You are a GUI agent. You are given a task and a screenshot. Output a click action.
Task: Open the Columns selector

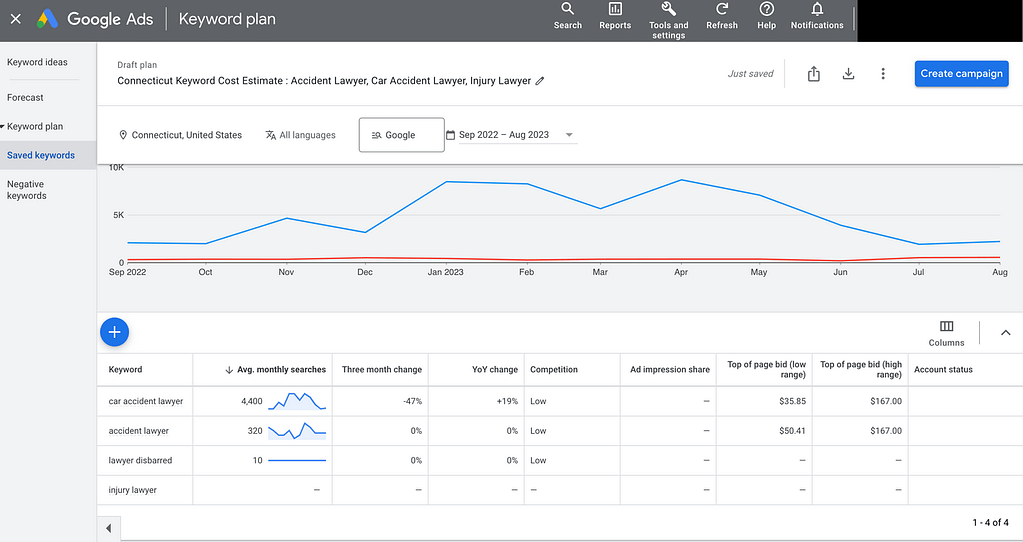(x=946, y=333)
